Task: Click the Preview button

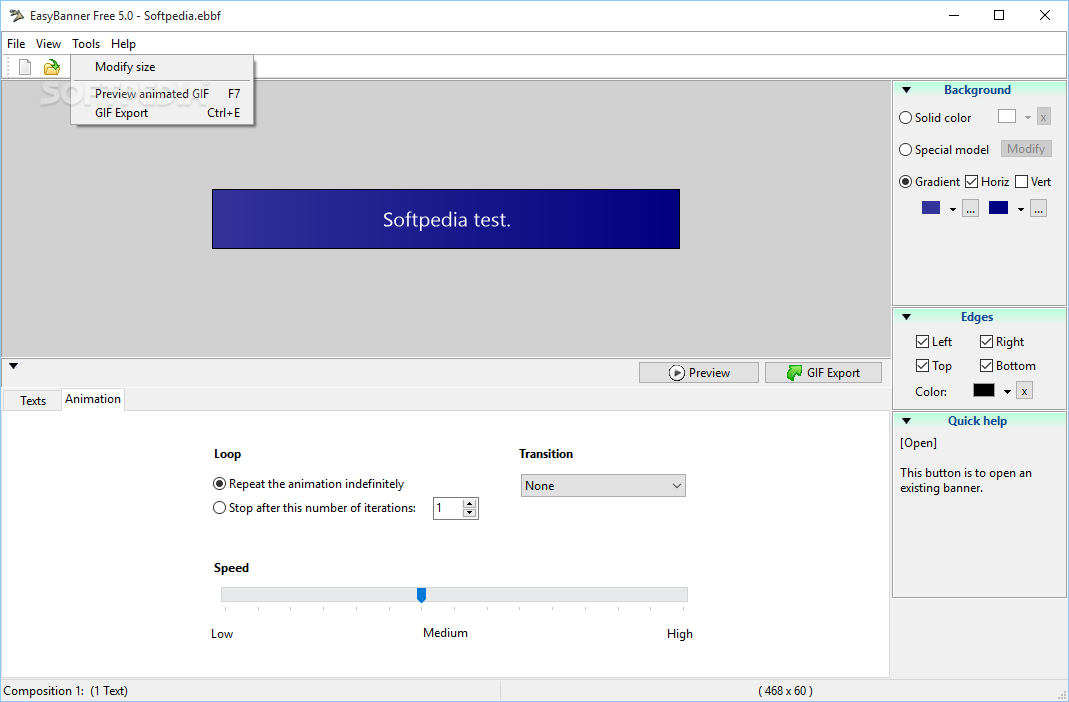Action: pyautogui.click(x=699, y=373)
